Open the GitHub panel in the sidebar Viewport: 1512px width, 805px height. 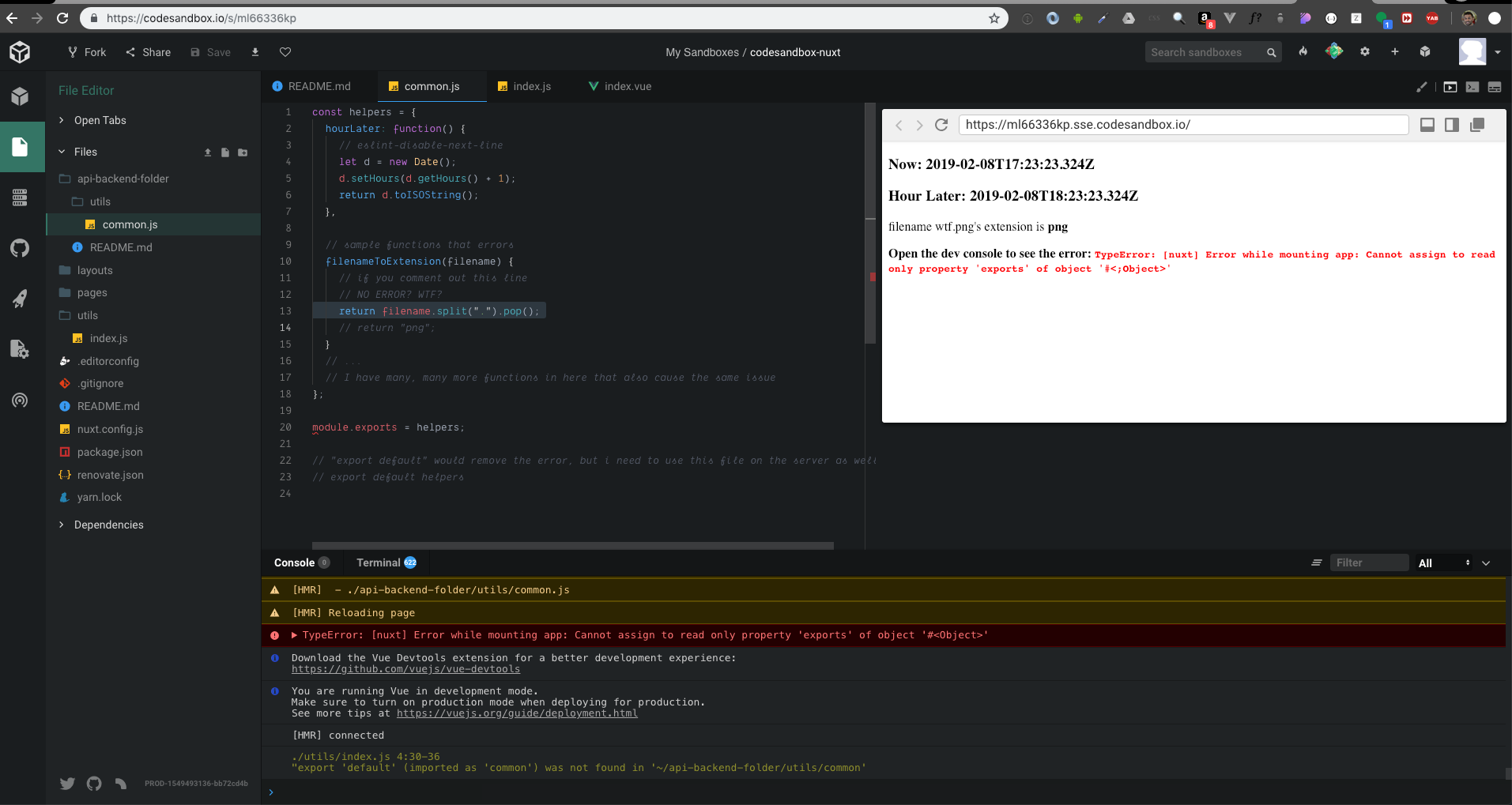point(20,248)
